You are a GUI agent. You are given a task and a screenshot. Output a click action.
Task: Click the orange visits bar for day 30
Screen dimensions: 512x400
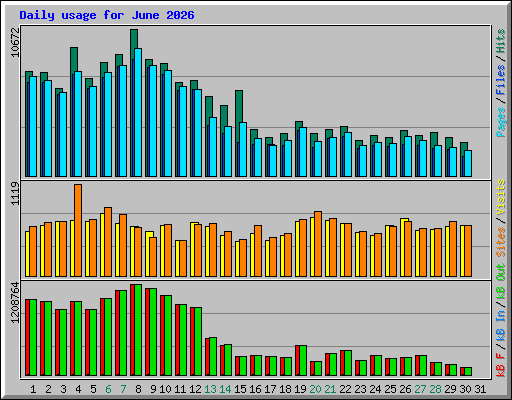click(468, 251)
